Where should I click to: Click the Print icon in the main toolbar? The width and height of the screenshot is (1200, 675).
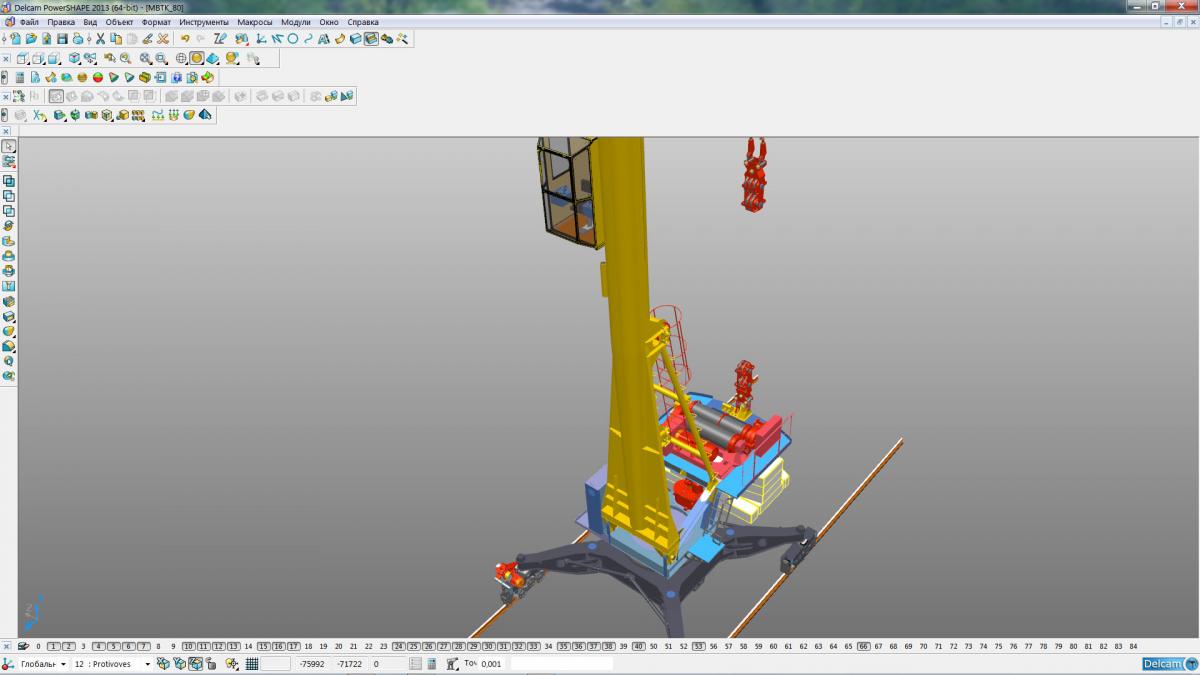click(78, 38)
